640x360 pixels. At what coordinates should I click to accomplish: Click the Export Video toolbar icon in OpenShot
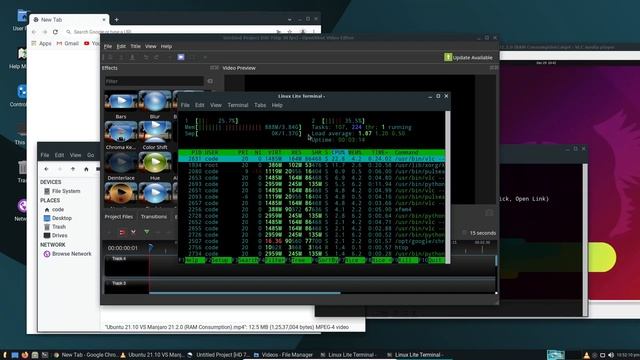181,57
